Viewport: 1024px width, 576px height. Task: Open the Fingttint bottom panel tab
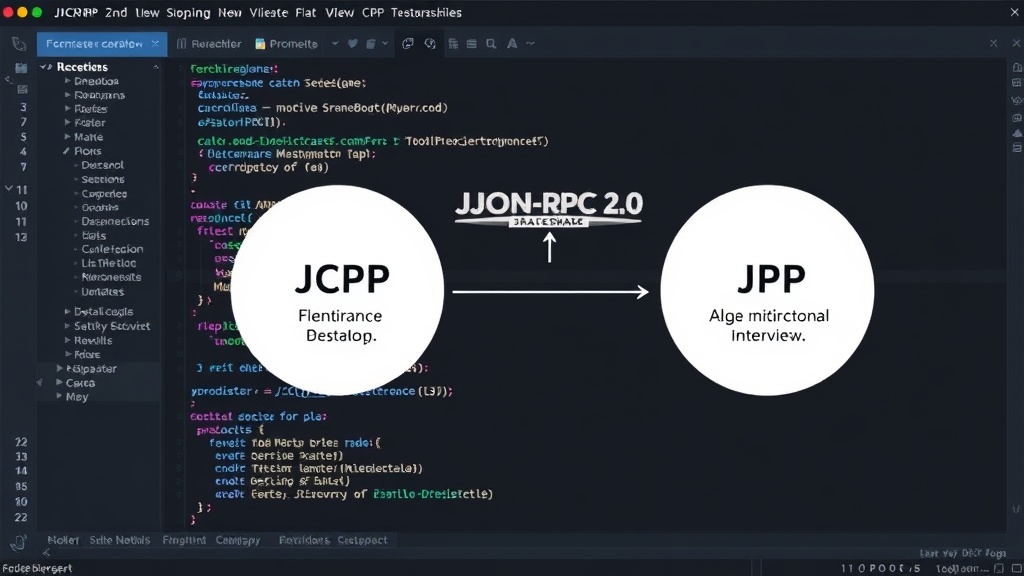click(184, 540)
